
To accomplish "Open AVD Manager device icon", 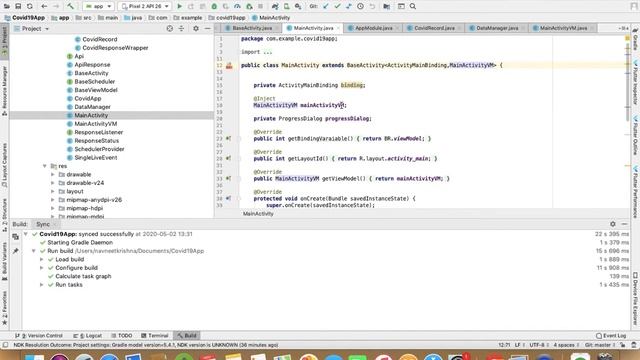I will click(x=287, y=6).
